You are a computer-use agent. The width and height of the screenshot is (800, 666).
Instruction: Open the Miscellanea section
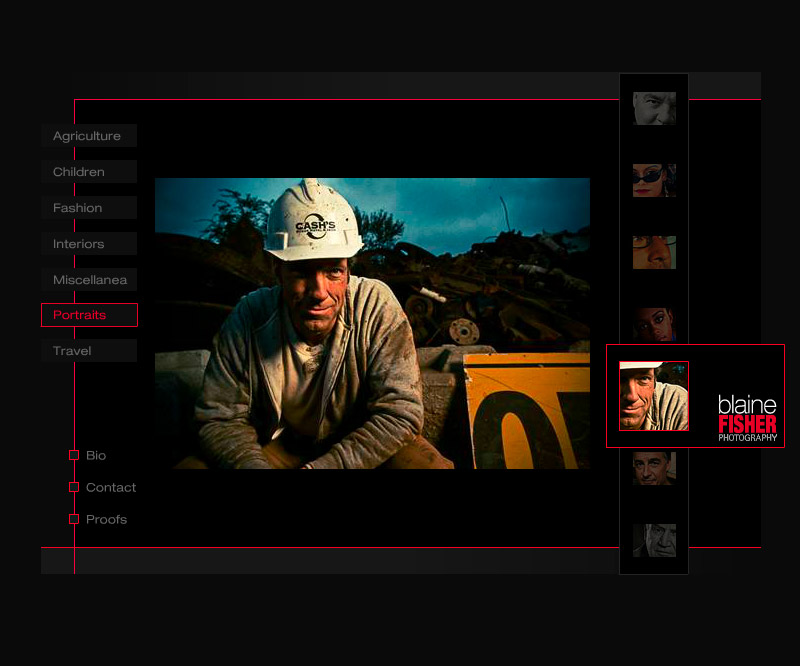(x=88, y=280)
